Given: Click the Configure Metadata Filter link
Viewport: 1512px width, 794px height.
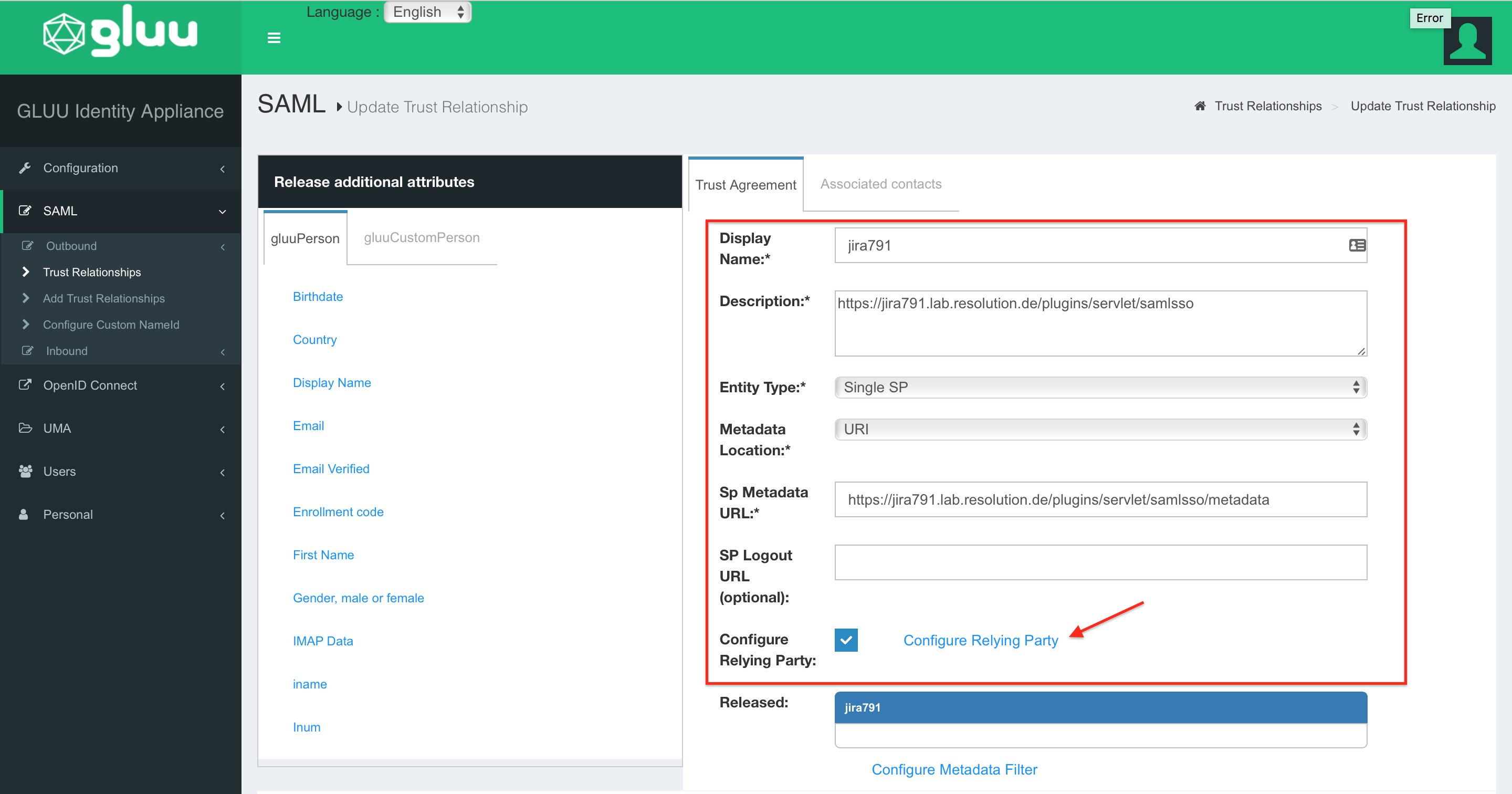Looking at the screenshot, I should (954, 770).
